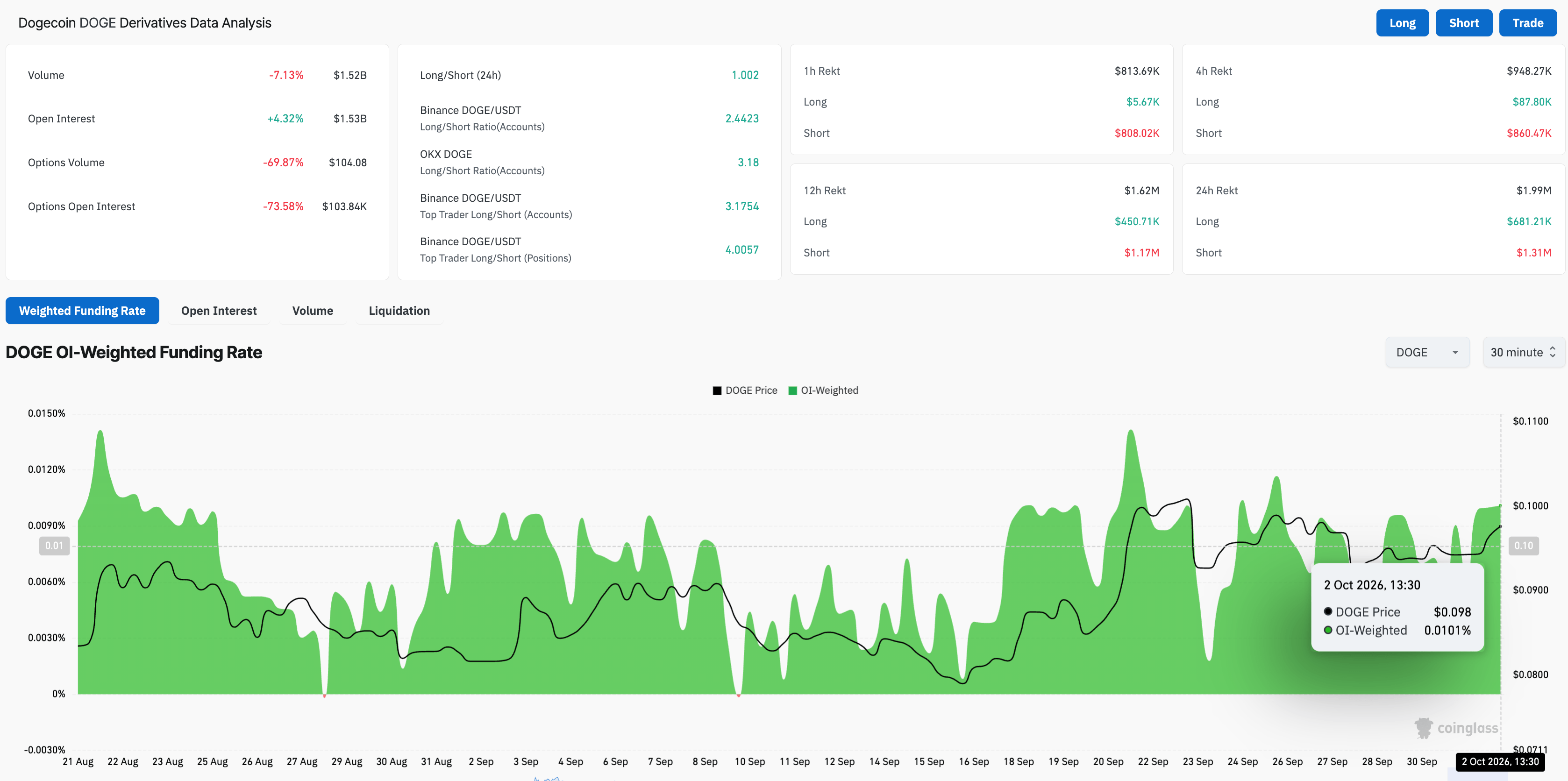Click the 24h Rekt total $1.99M
The height and width of the screenshot is (781, 1568).
pos(1534,191)
